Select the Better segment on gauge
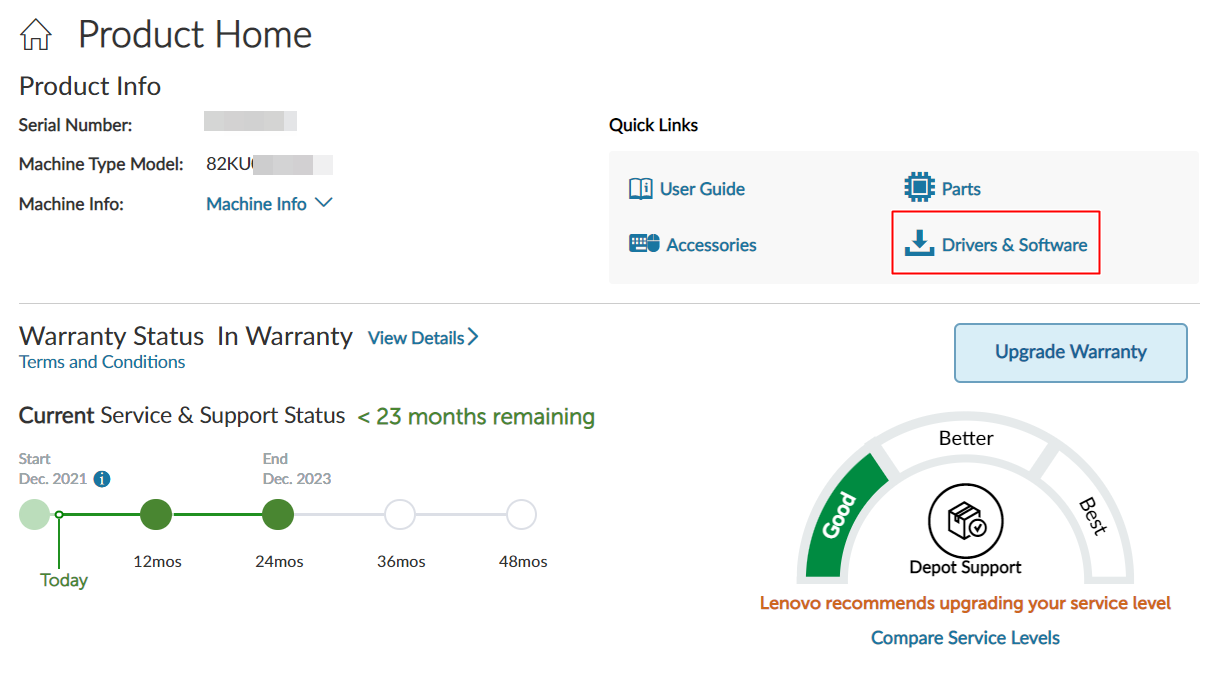The image size is (1217, 673). [966, 438]
